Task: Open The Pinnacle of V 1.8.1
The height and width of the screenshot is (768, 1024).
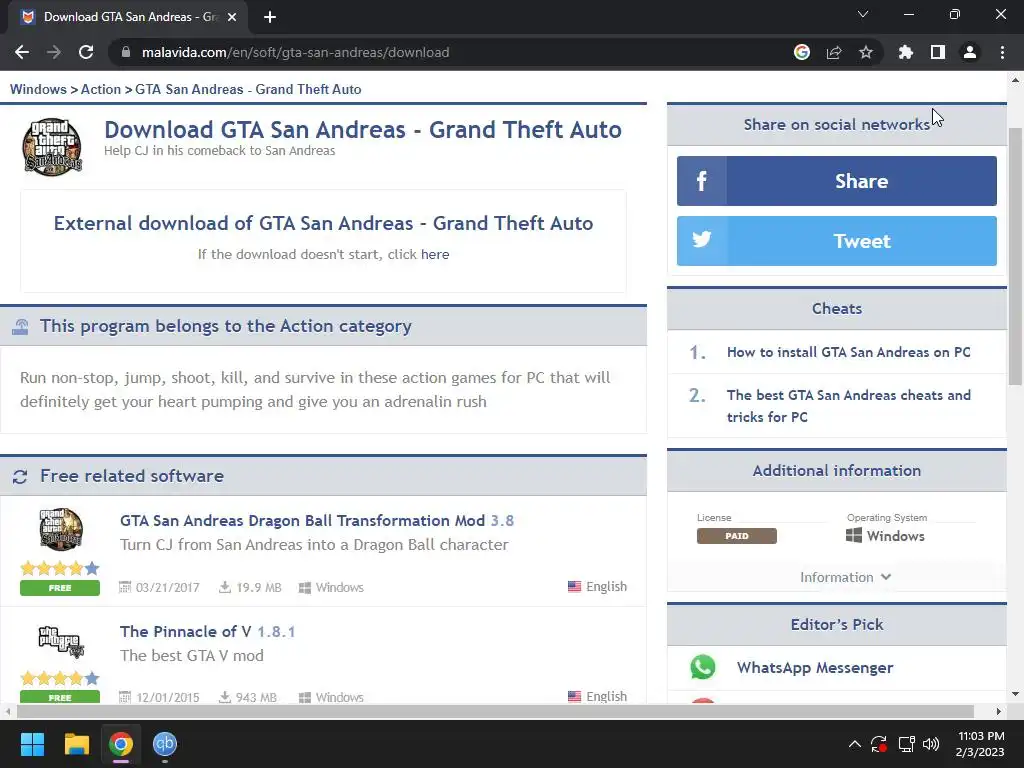Action: (x=208, y=632)
